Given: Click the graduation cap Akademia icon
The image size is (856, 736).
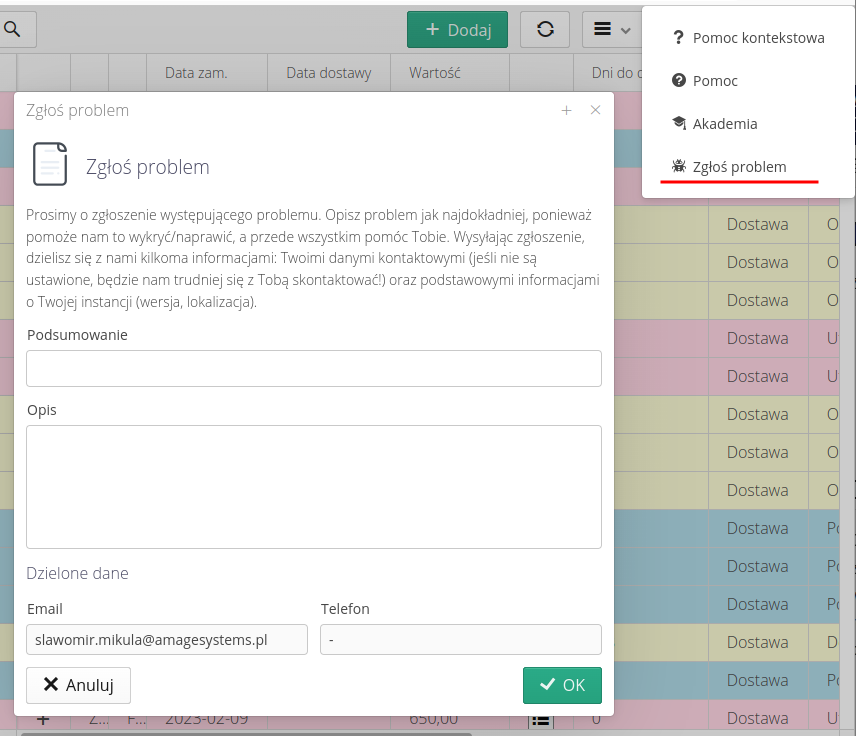Looking at the screenshot, I should (679, 124).
